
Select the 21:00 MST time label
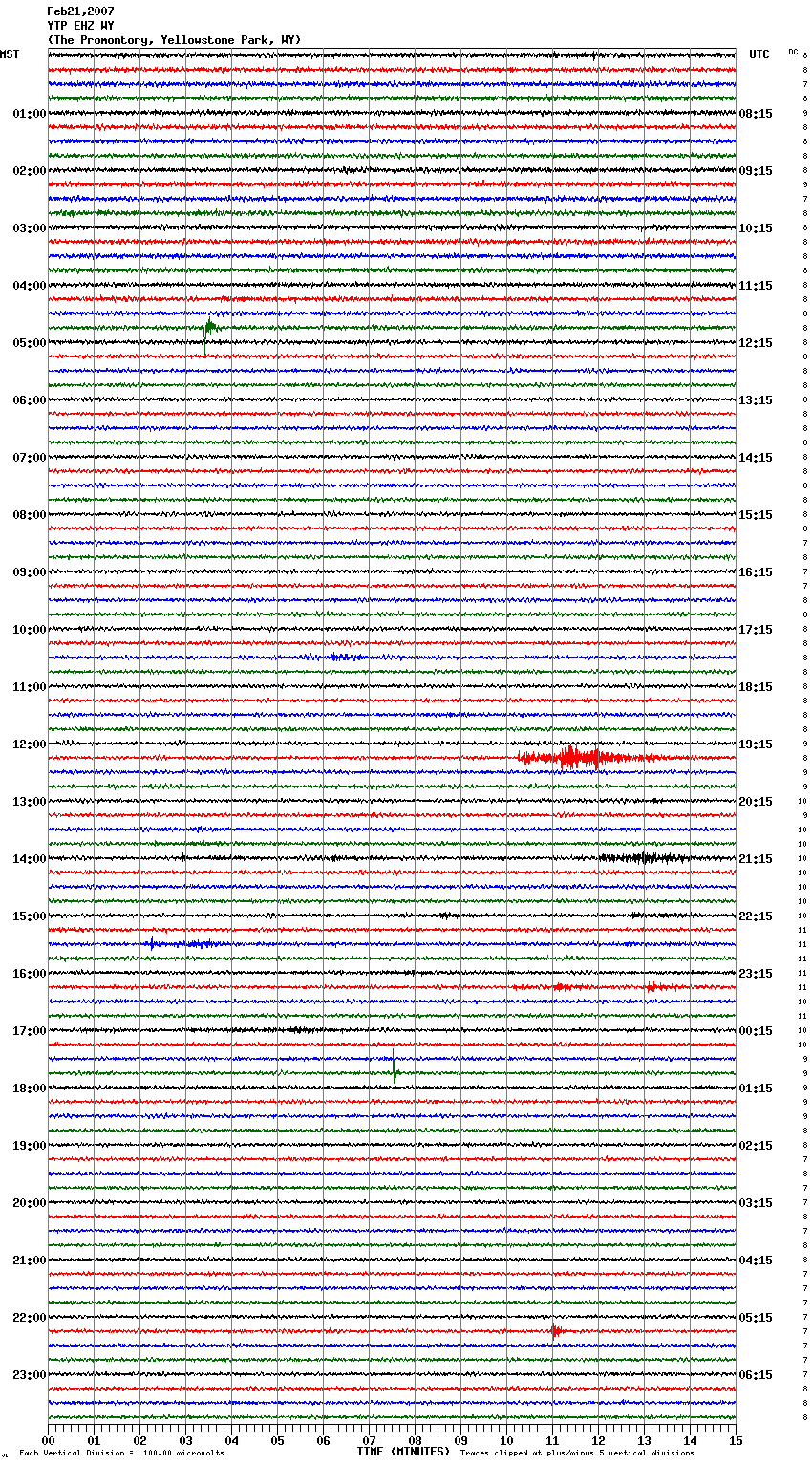coord(30,1261)
